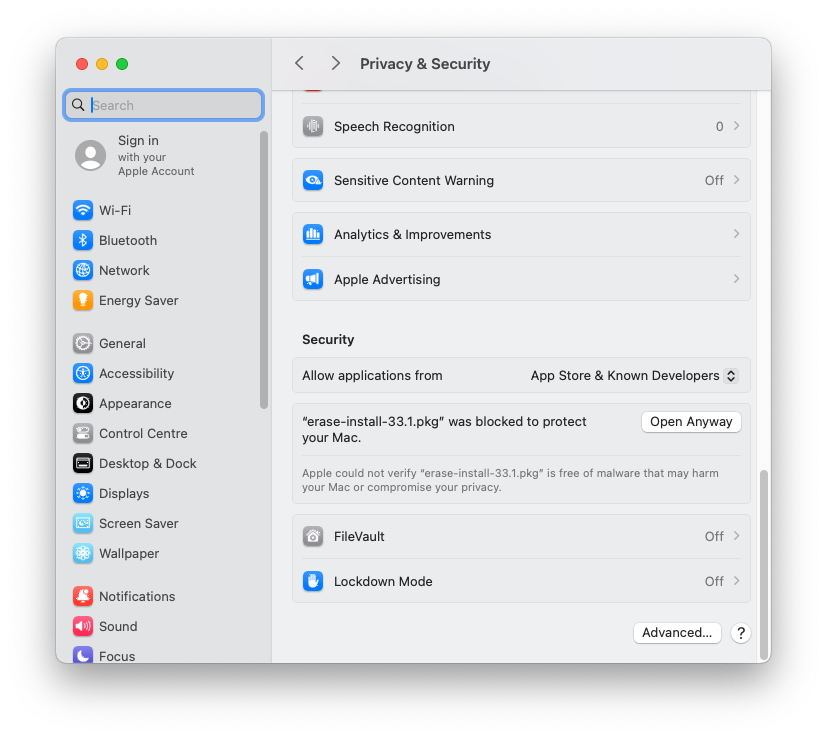Click Lockdown Mode Off status text
827x737 pixels.
[714, 581]
